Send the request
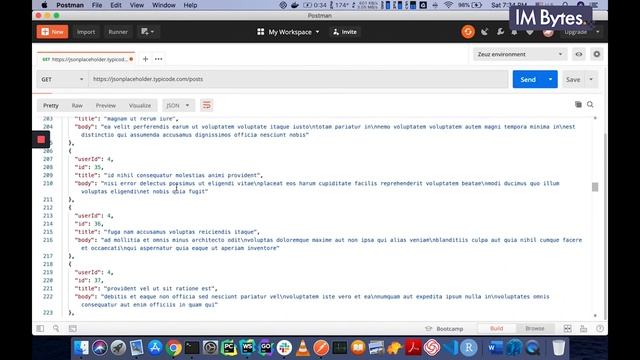The image size is (640, 360). pos(528,80)
